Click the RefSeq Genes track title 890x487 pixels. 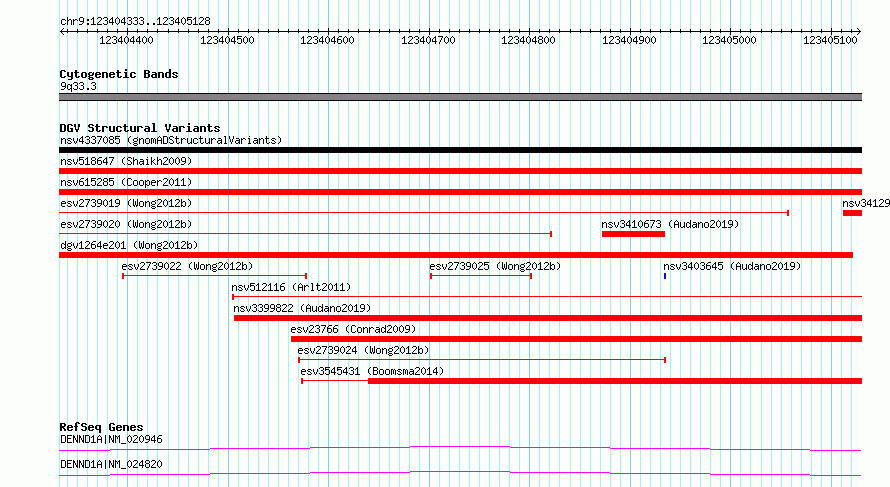click(101, 427)
